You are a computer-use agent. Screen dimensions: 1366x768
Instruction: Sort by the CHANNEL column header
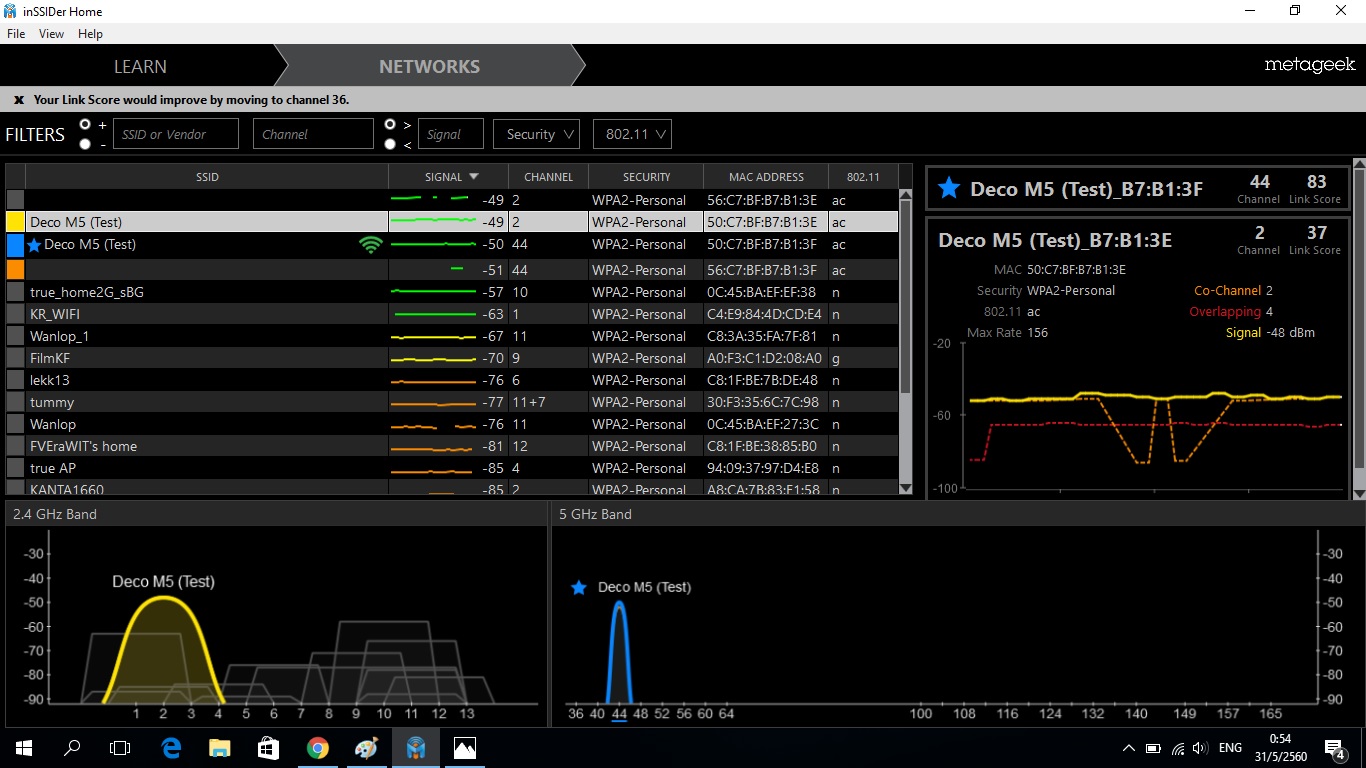(549, 177)
